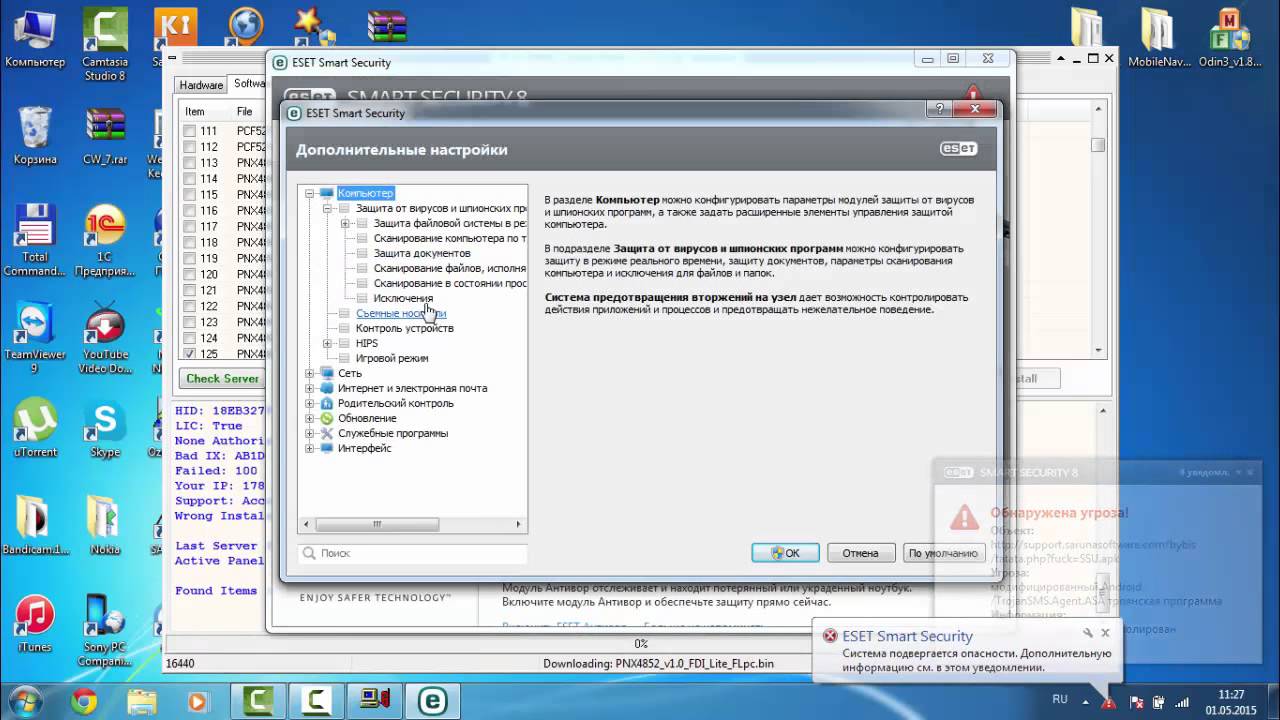Select the CW_7.rar archive on desktop
The image size is (1280, 720).
(x=105, y=135)
